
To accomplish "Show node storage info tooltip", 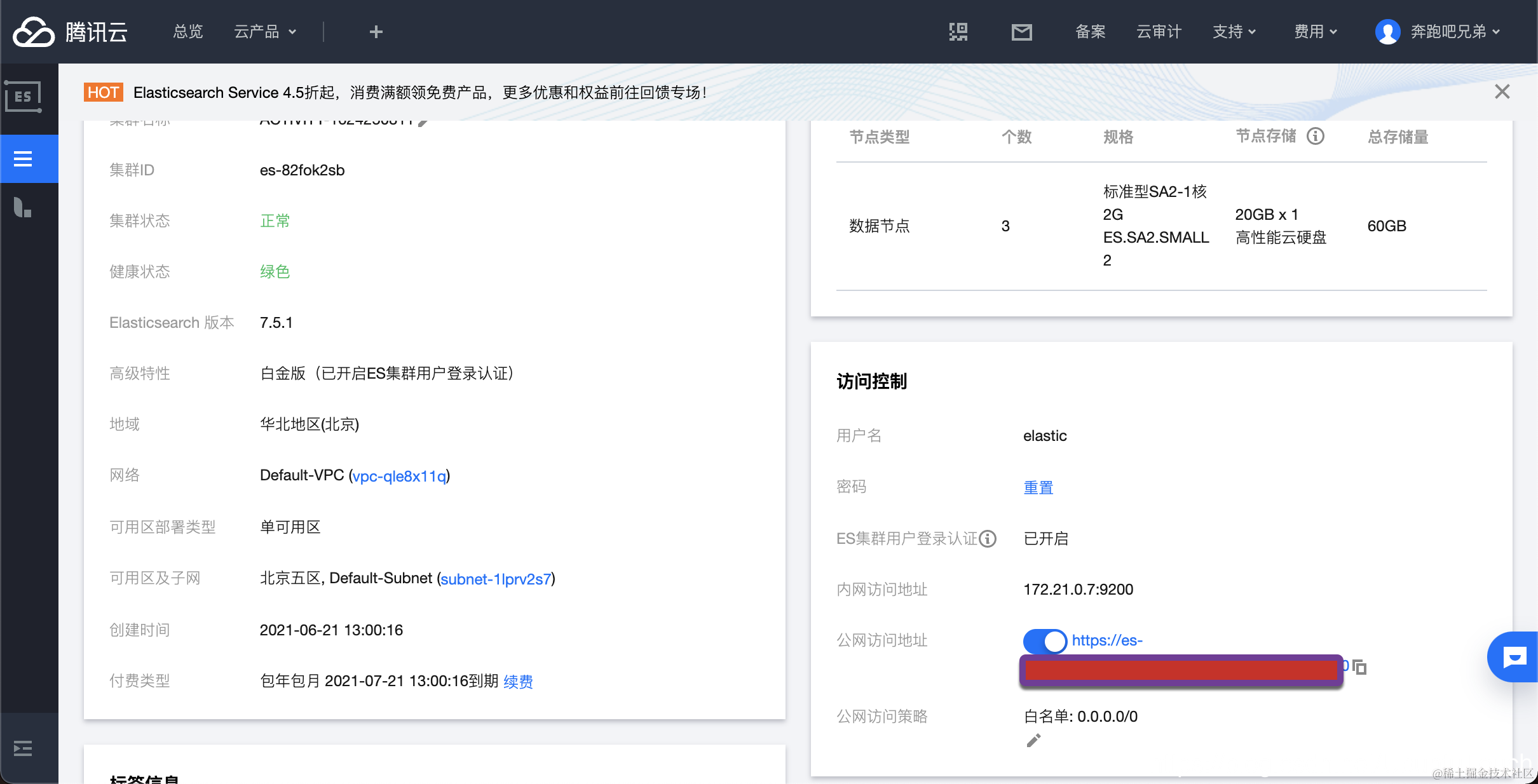I will click(1315, 136).
